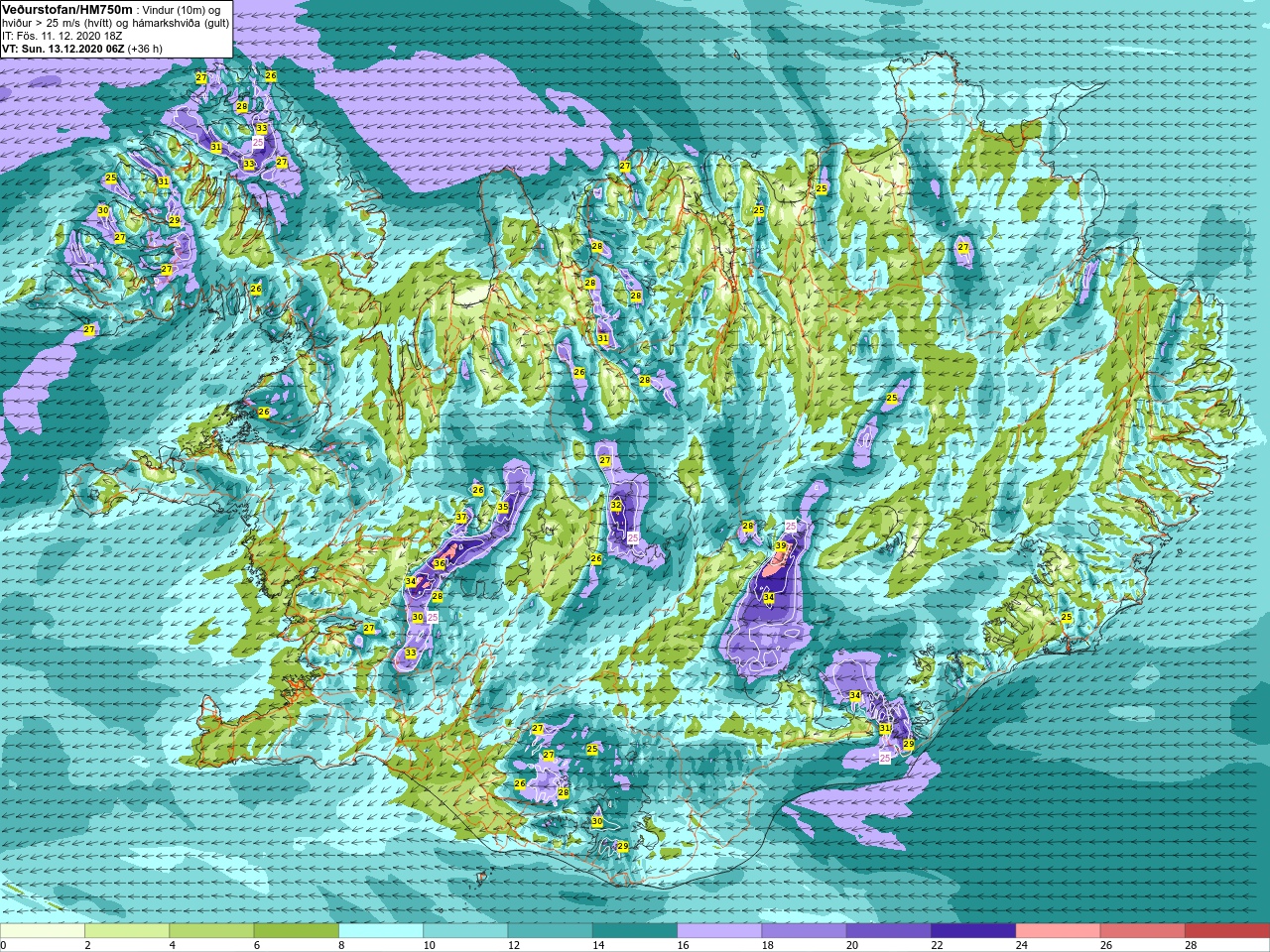Select the yellow gust label 37
This screenshot has width=1270, height=952.
[x=461, y=518]
